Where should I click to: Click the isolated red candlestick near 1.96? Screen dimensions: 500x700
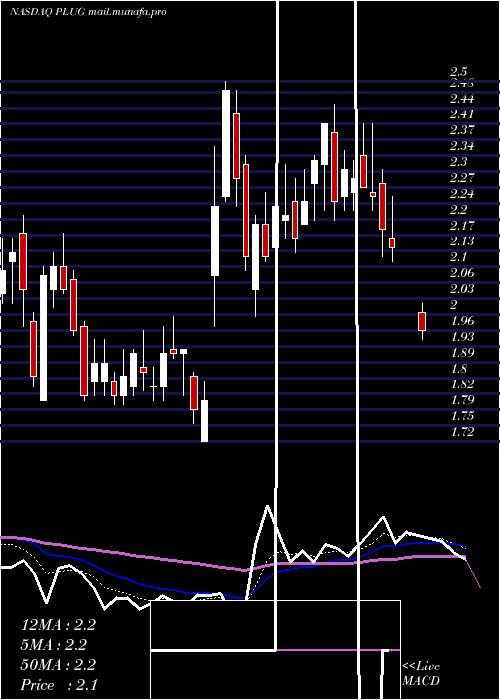[x=422, y=321]
